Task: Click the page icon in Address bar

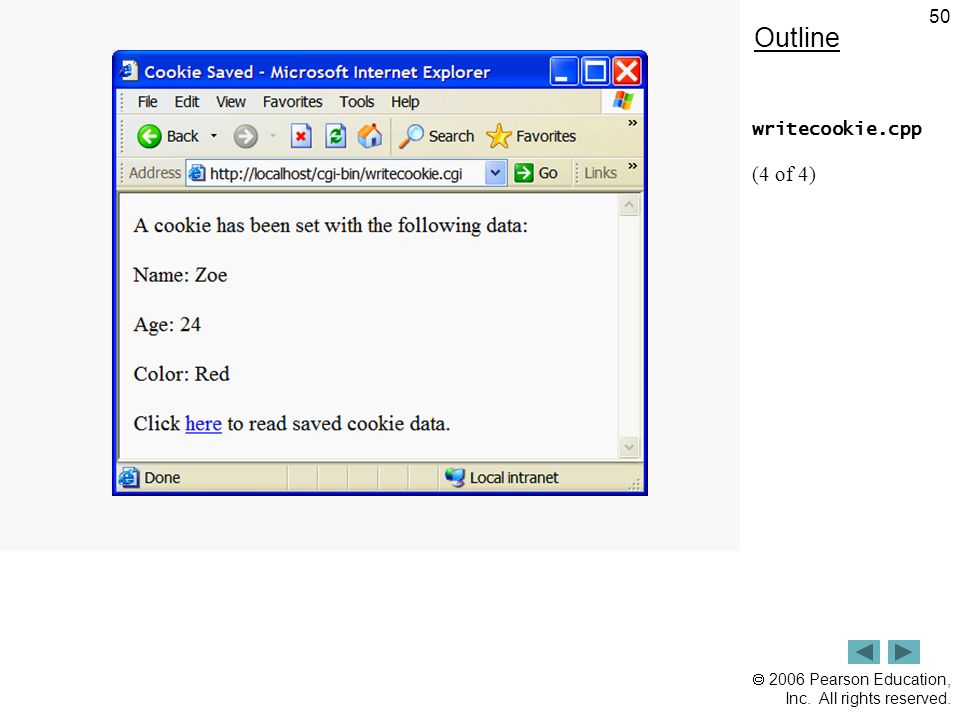Action: [x=197, y=173]
